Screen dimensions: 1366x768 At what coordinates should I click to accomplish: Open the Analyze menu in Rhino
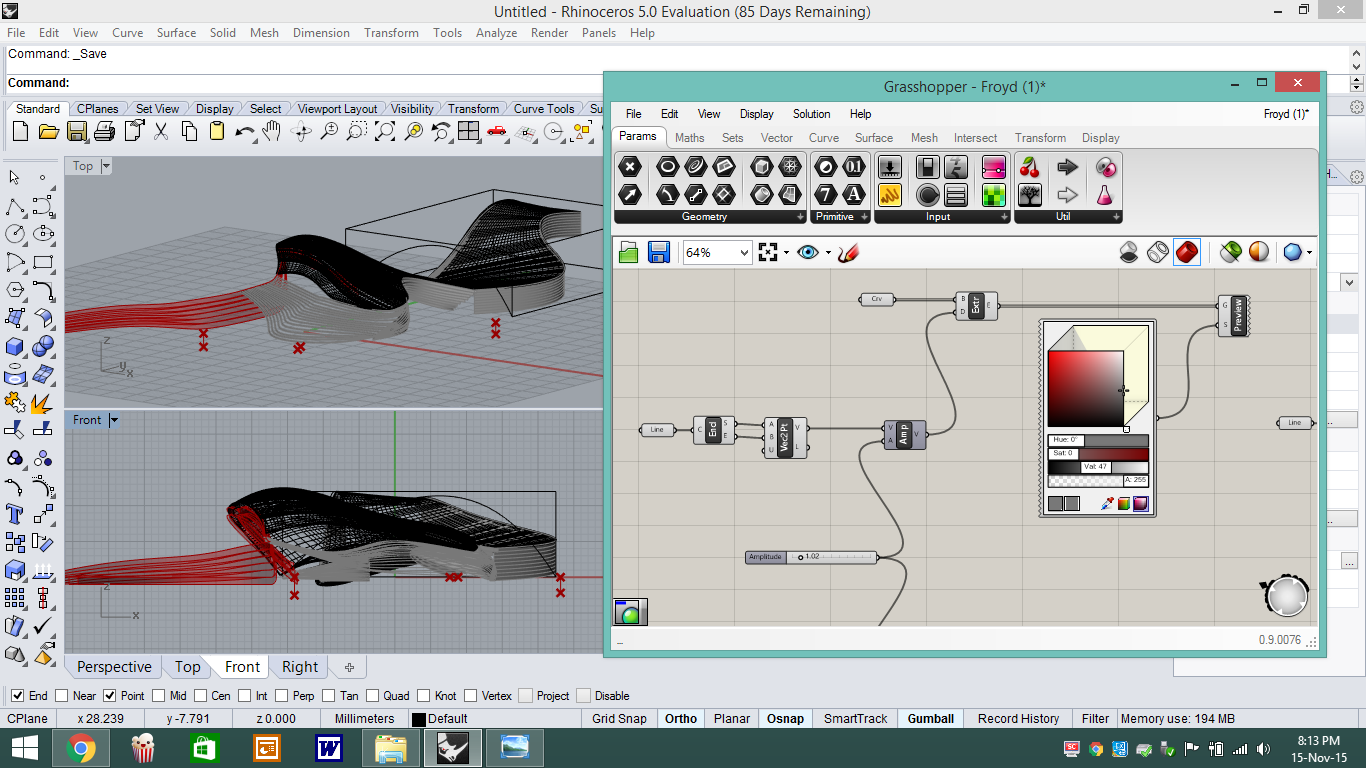pos(496,33)
